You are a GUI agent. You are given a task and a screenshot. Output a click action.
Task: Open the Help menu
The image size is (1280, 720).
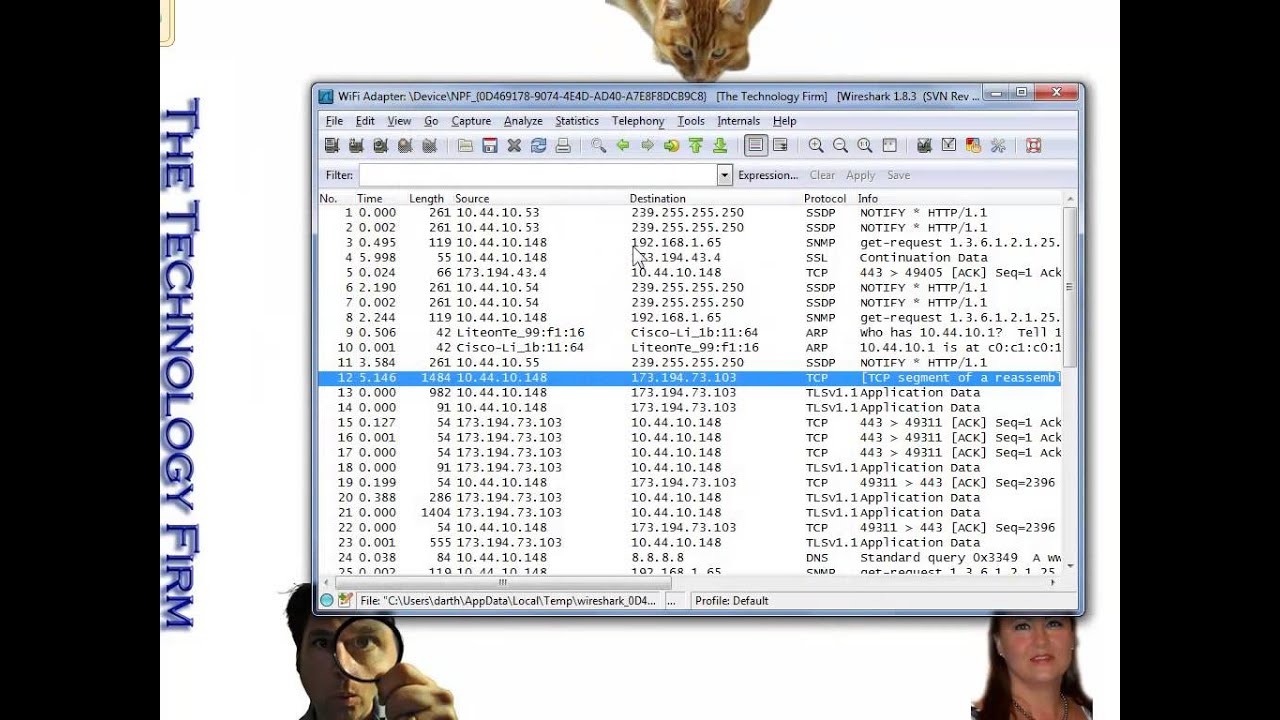point(785,121)
